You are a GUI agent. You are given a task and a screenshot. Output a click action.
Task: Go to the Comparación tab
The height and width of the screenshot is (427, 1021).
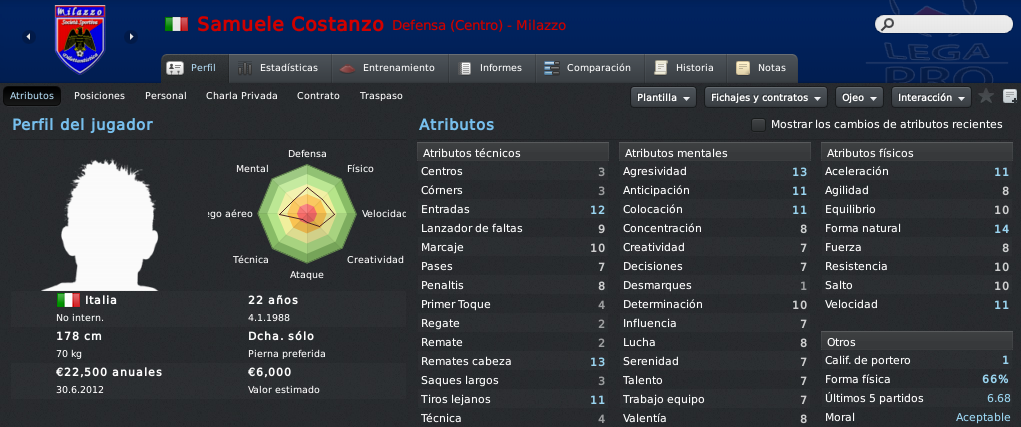(589, 68)
